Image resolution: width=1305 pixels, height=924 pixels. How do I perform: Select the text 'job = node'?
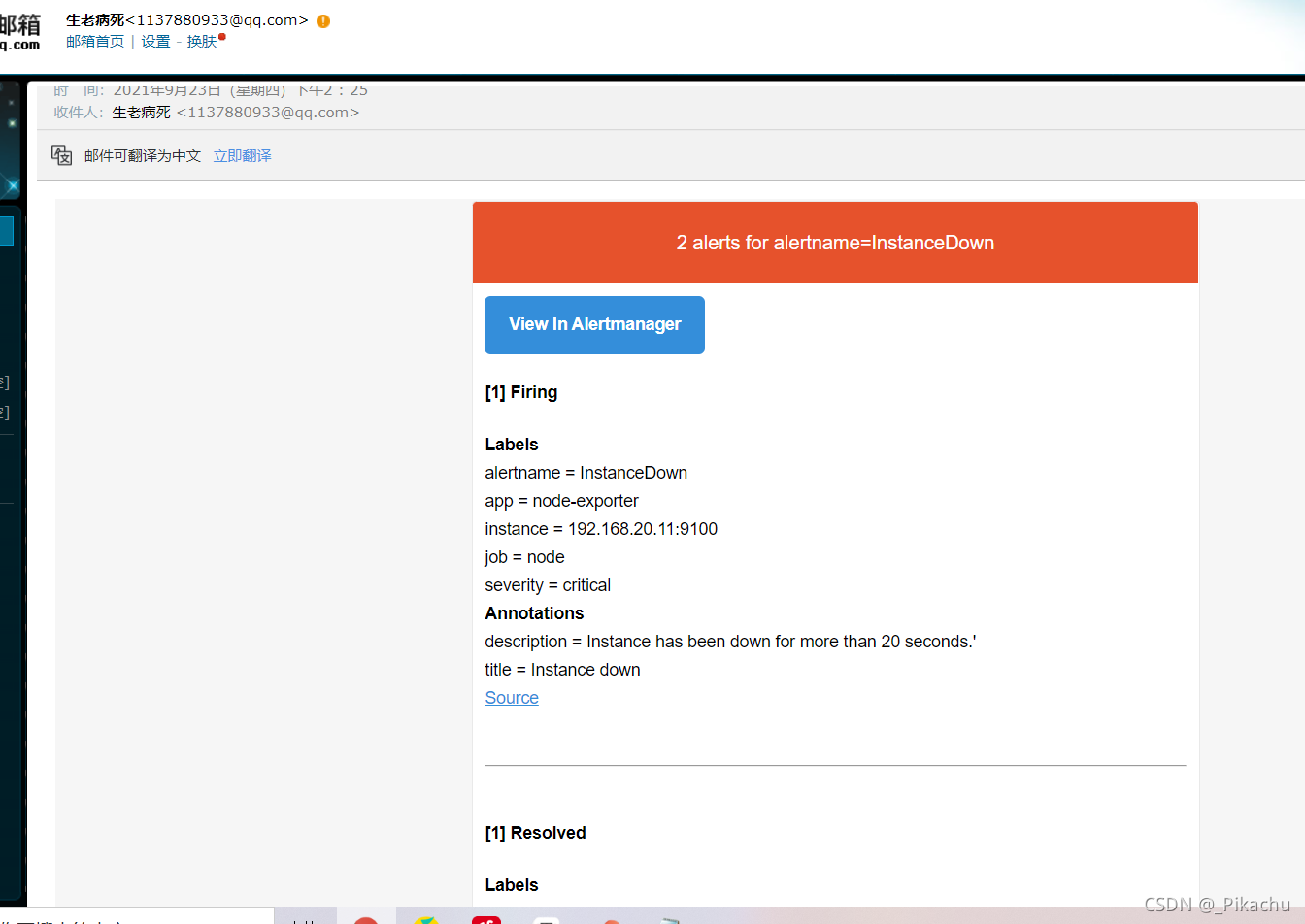coord(524,557)
